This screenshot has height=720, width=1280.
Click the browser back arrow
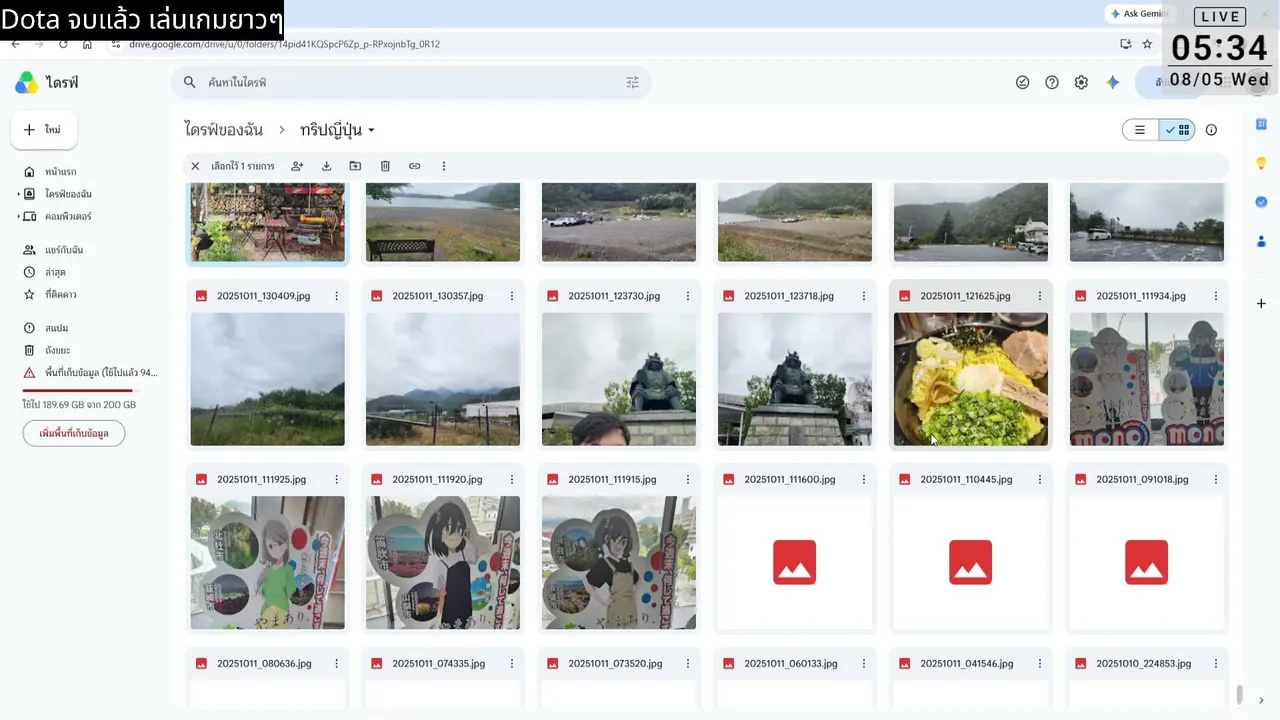15,44
